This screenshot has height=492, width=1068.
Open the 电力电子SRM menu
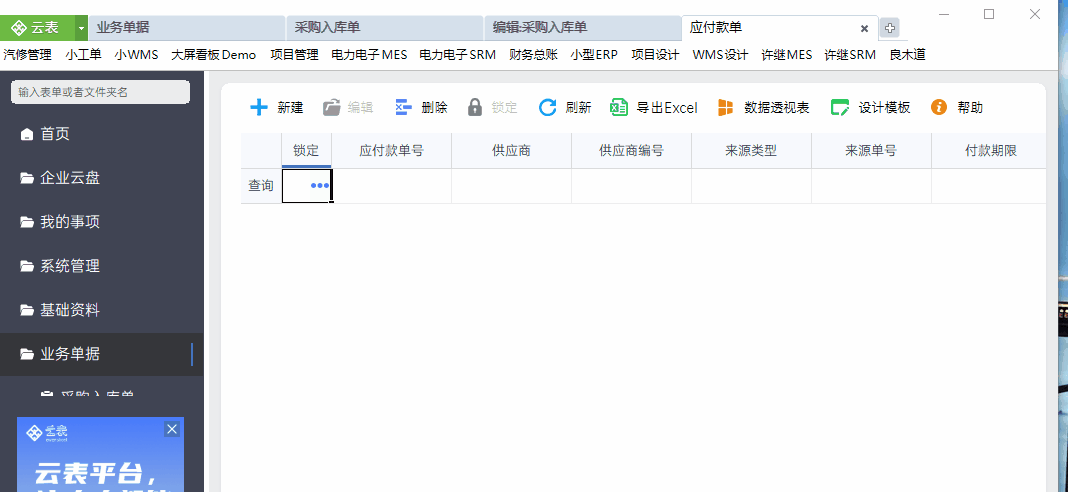tap(458, 55)
